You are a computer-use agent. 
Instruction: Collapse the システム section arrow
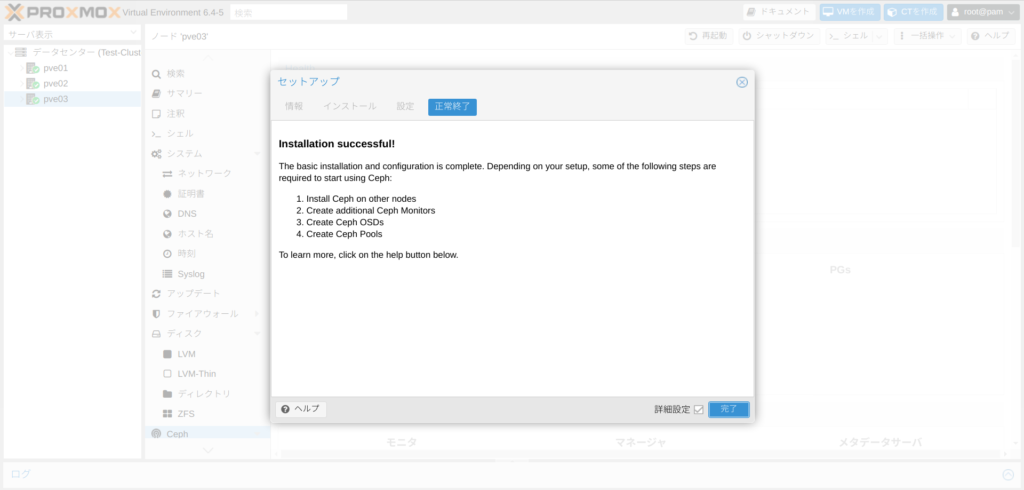[257, 154]
